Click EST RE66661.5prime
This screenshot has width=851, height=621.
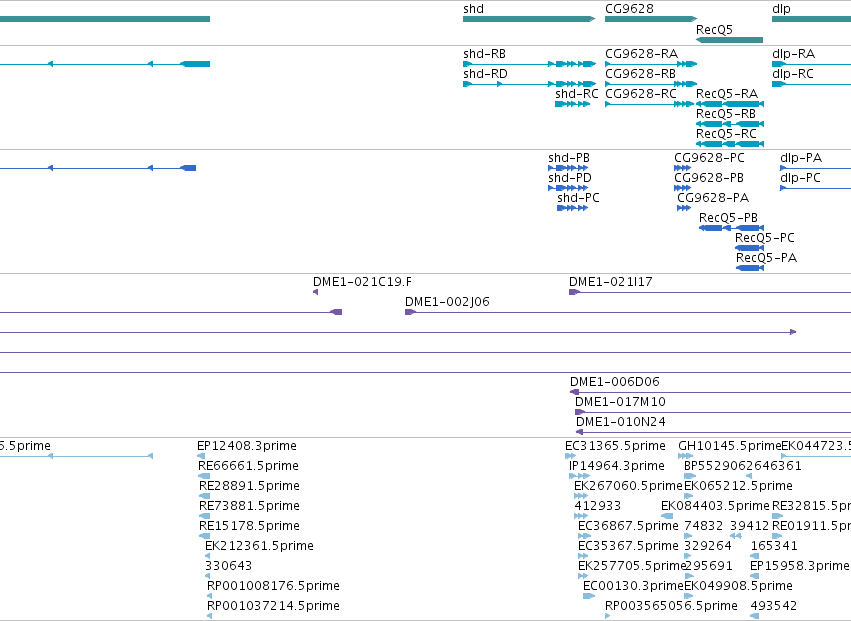pos(248,466)
